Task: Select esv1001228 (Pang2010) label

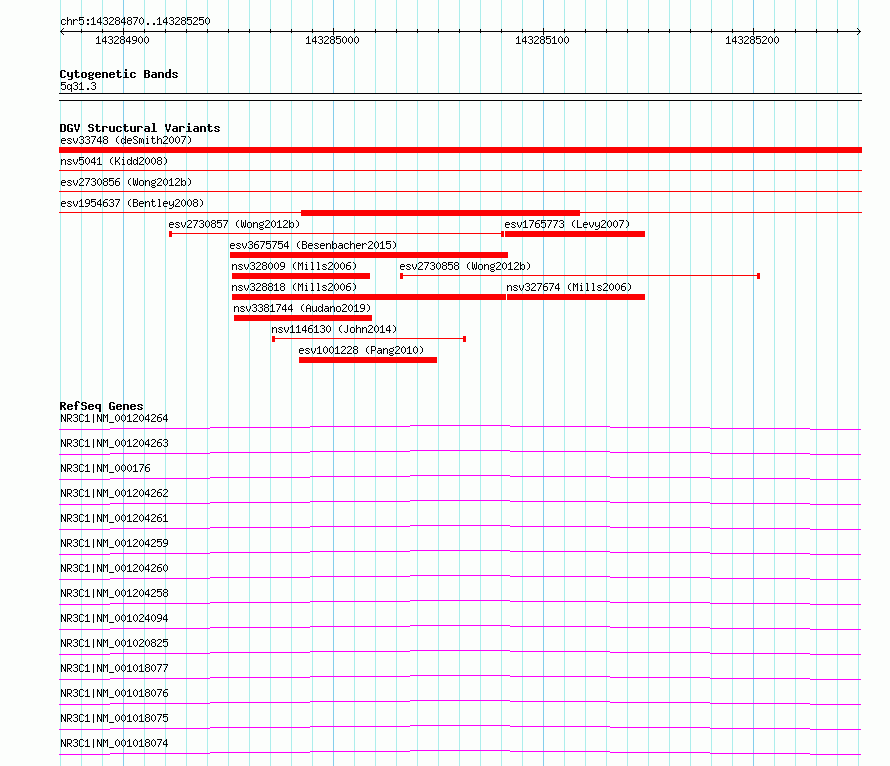Action: (361, 350)
